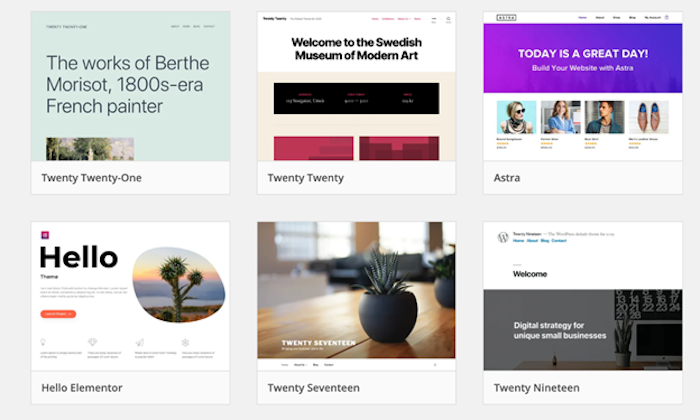Click the three-dot menu icon in Twenty Twenty preview
This screenshot has width=700, height=420.
[x=433, y=19]
